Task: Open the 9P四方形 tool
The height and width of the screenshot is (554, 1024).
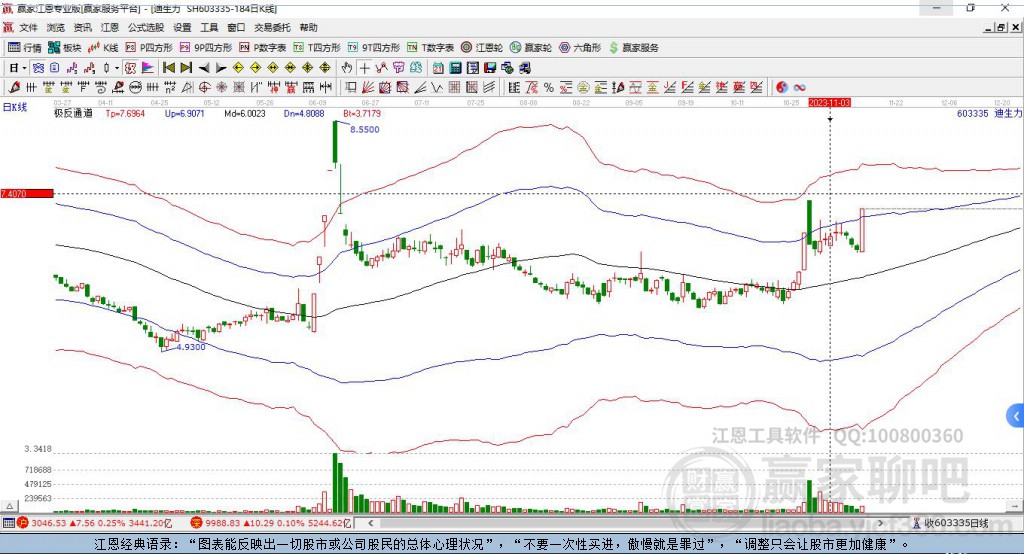Action: pos(206,48)
